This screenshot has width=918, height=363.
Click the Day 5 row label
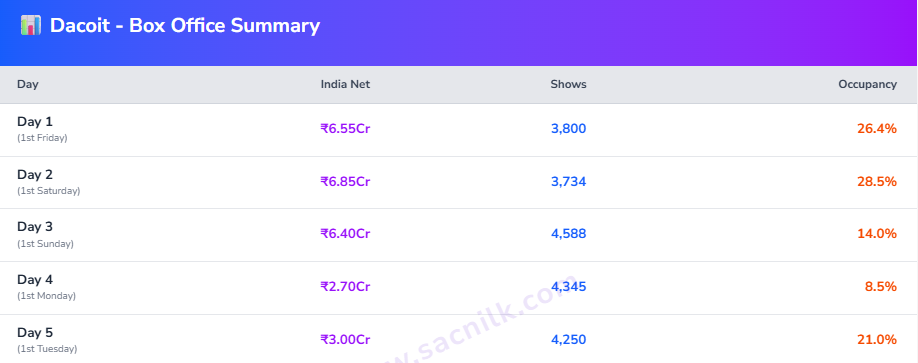pyautogui.click(x=35, y=333)
